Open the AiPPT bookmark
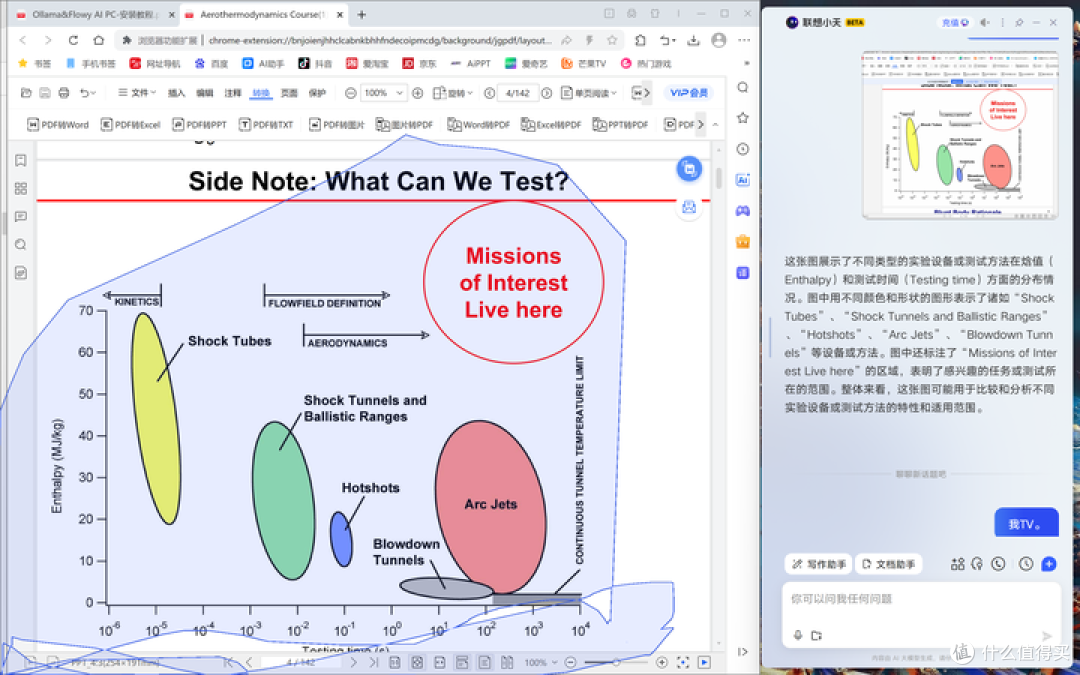Image resolution: width=1080 pixels, height=675 pixels. point(470,63)
